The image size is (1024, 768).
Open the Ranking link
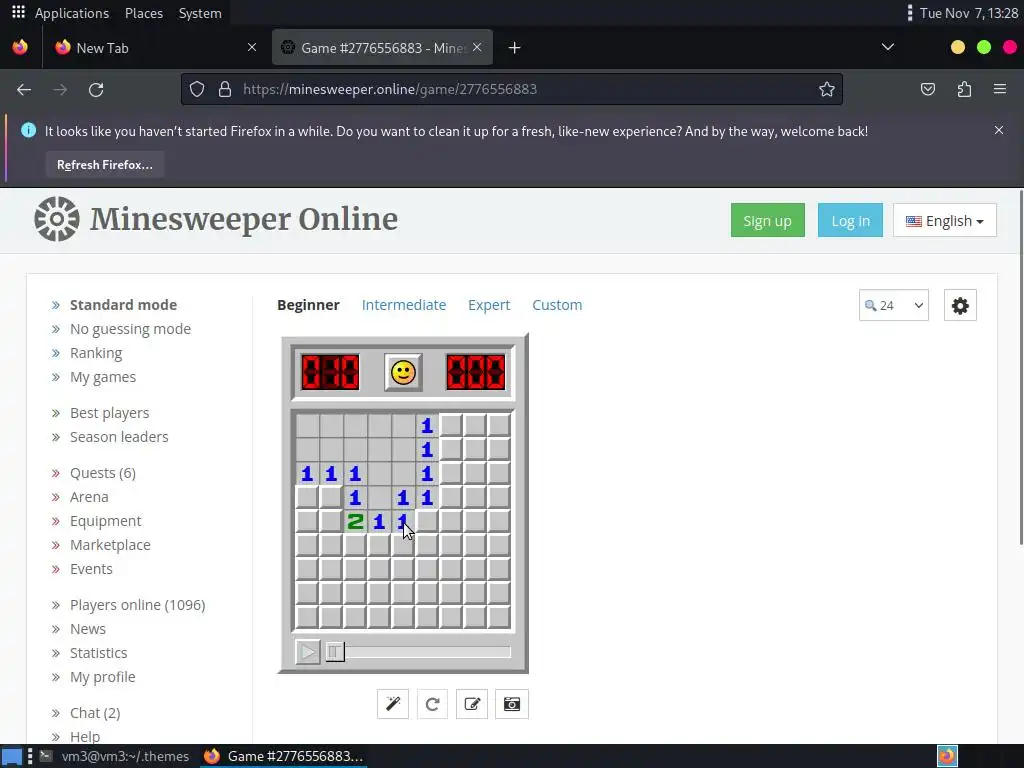[96, 353]
